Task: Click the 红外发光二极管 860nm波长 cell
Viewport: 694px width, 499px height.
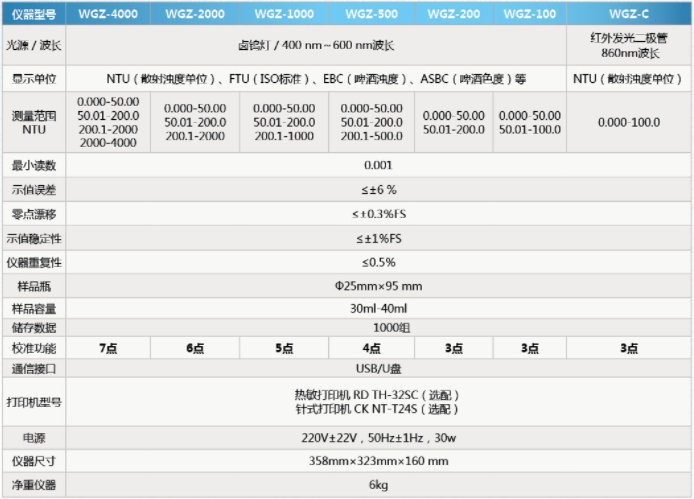Action: 629,45
